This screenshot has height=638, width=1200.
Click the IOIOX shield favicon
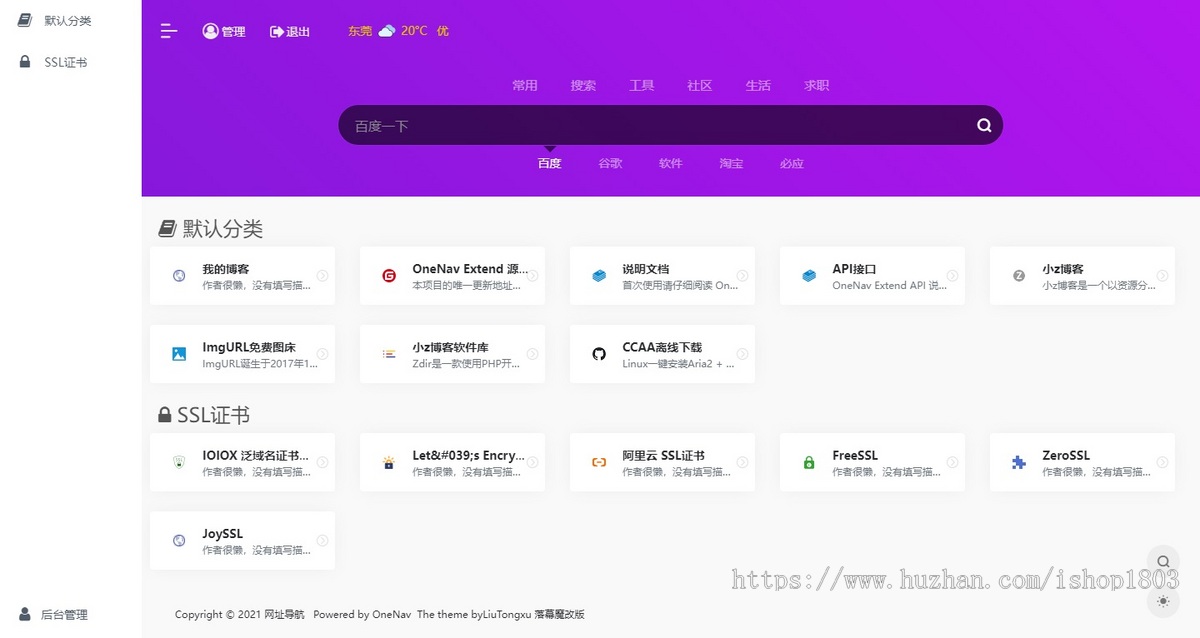(179, 462)
